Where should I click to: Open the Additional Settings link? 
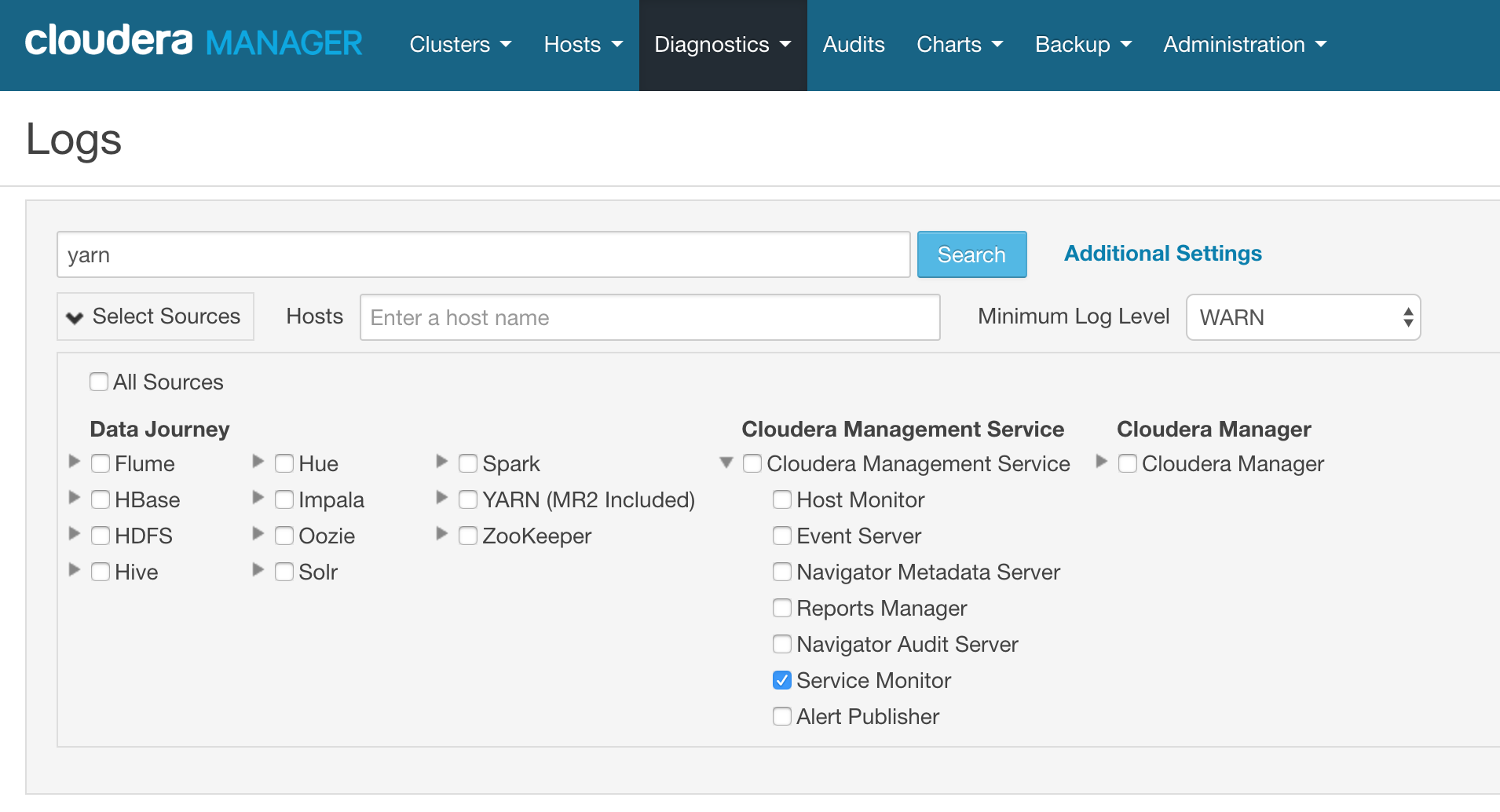tap(1162, 254)
